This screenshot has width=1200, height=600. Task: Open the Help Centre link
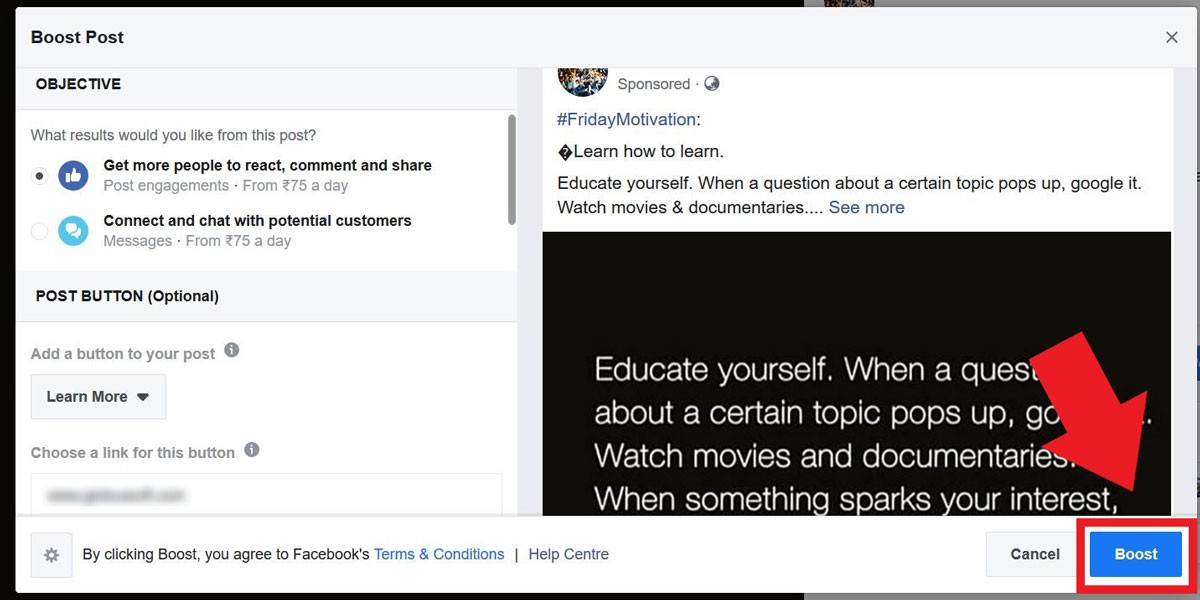568,554
